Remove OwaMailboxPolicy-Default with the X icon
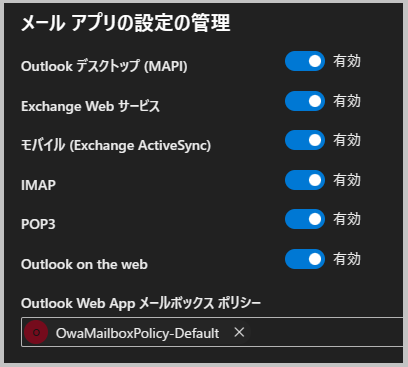Viewport: 408px width, 367px height. coord(239,332)
